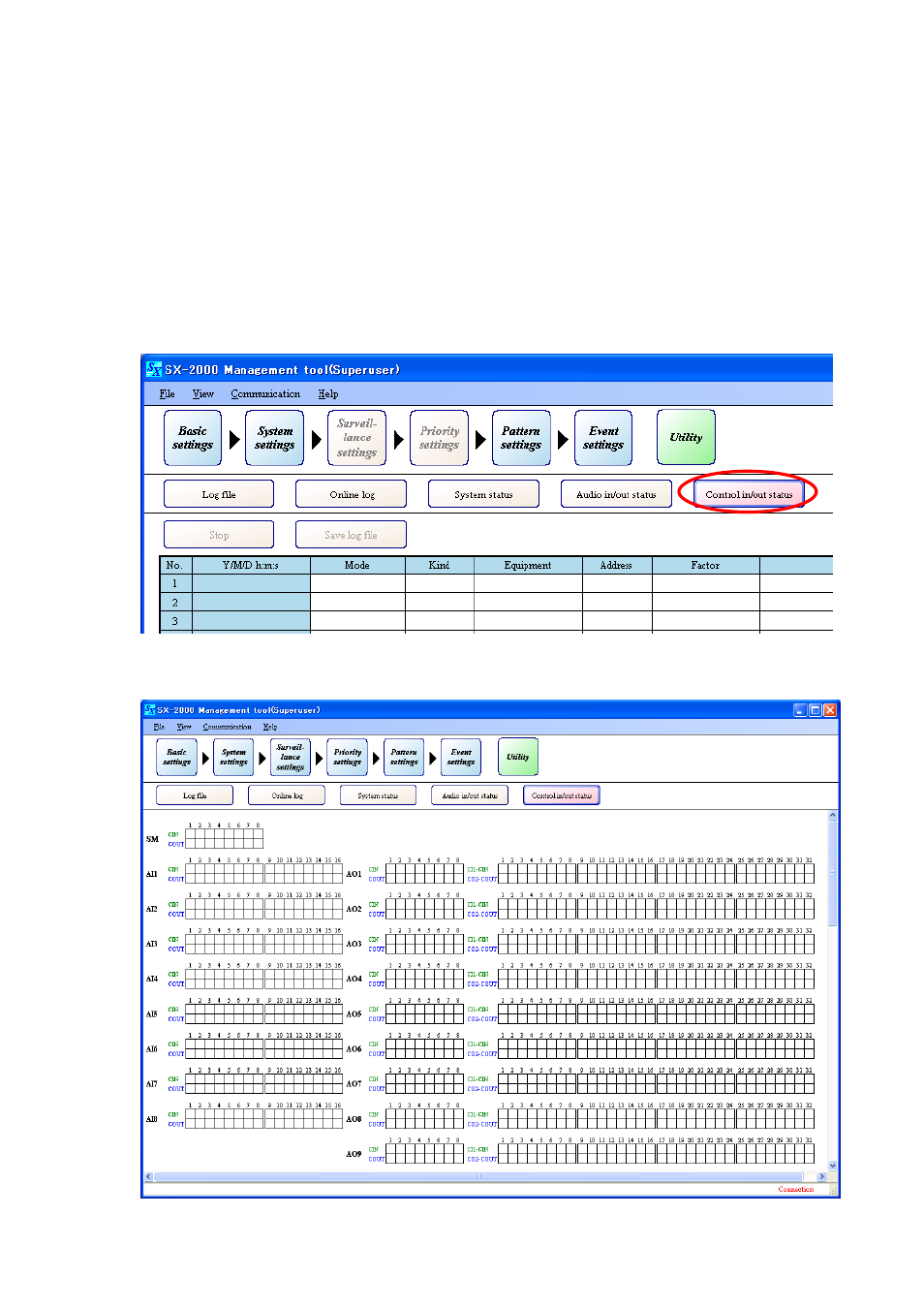Open Priority settings in the log table window
The image size is (924, 1308).
click(x=439, y=438)
